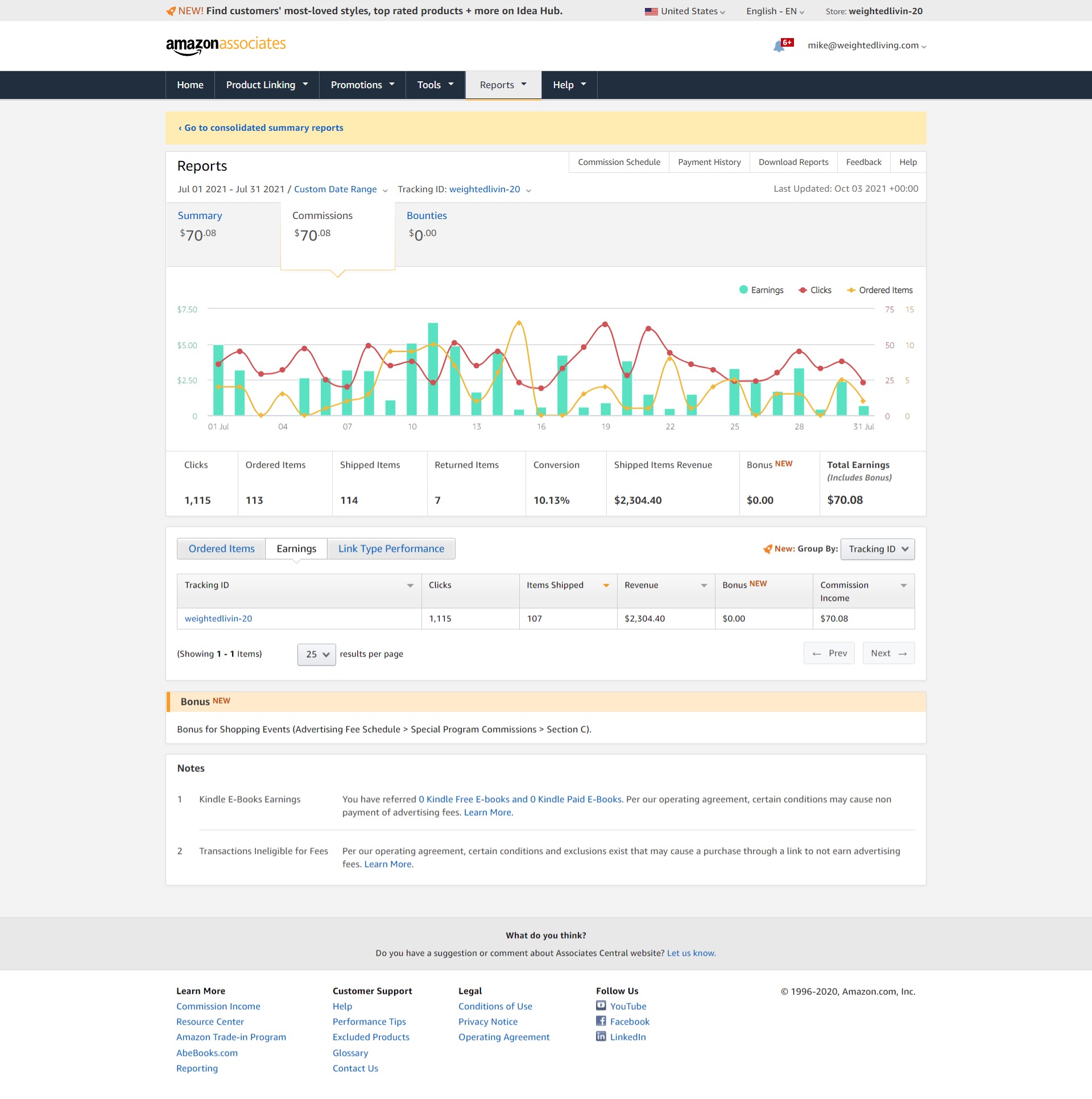Open Payment History
Viewport: 1092px width, 1099px height.
point(709,163)
